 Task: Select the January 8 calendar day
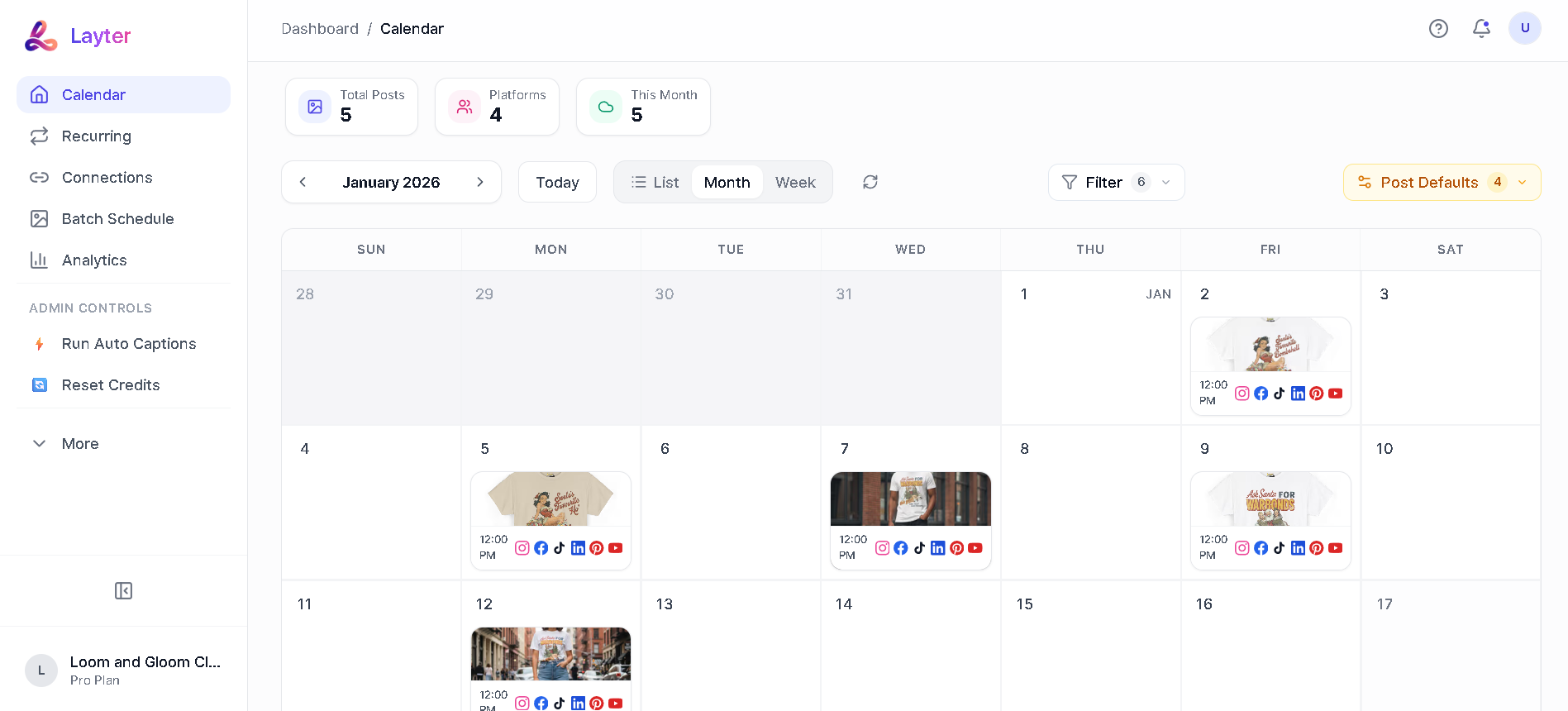[x=1090, y=503]
